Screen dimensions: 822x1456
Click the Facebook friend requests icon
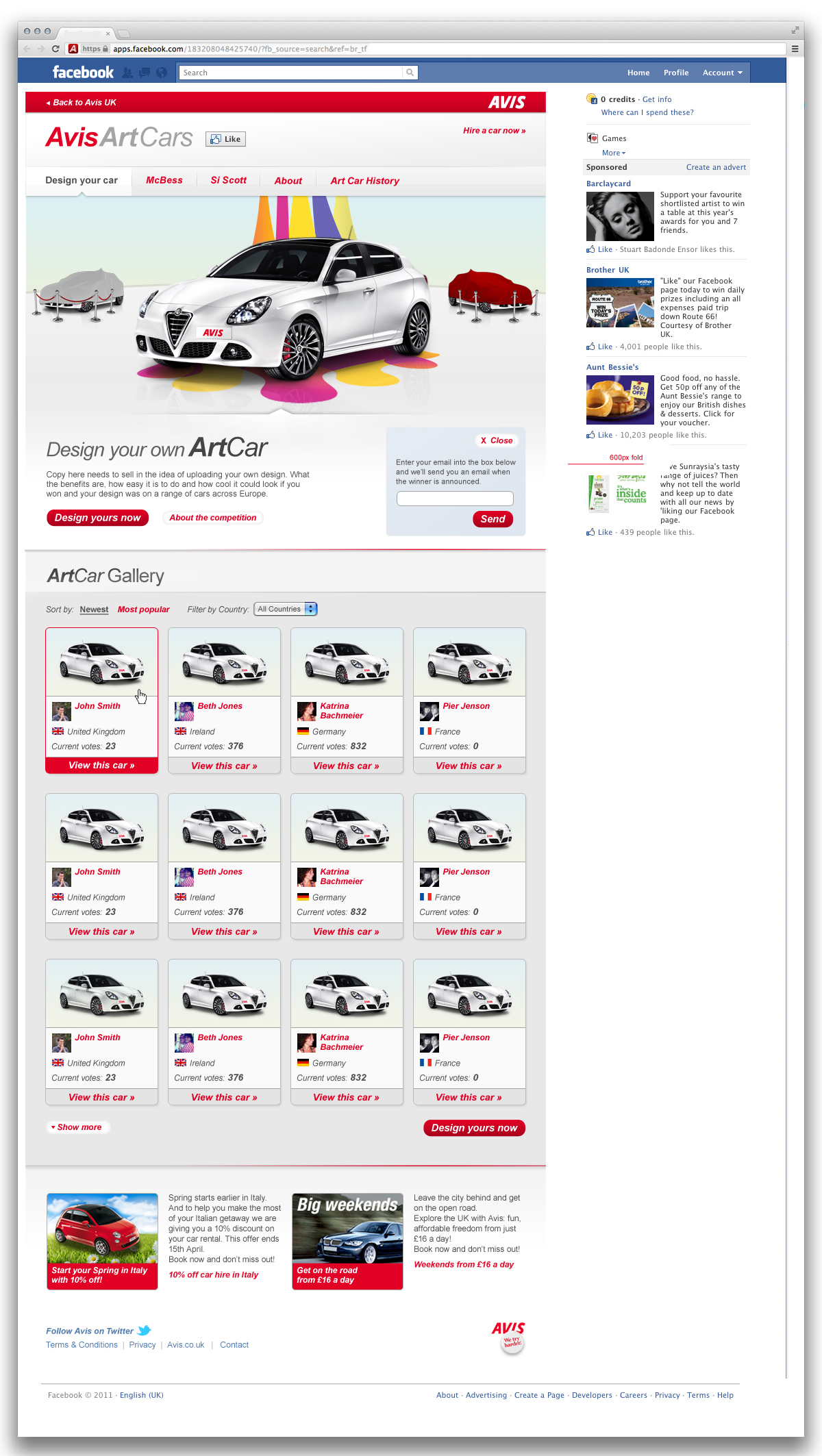[128, 73]
